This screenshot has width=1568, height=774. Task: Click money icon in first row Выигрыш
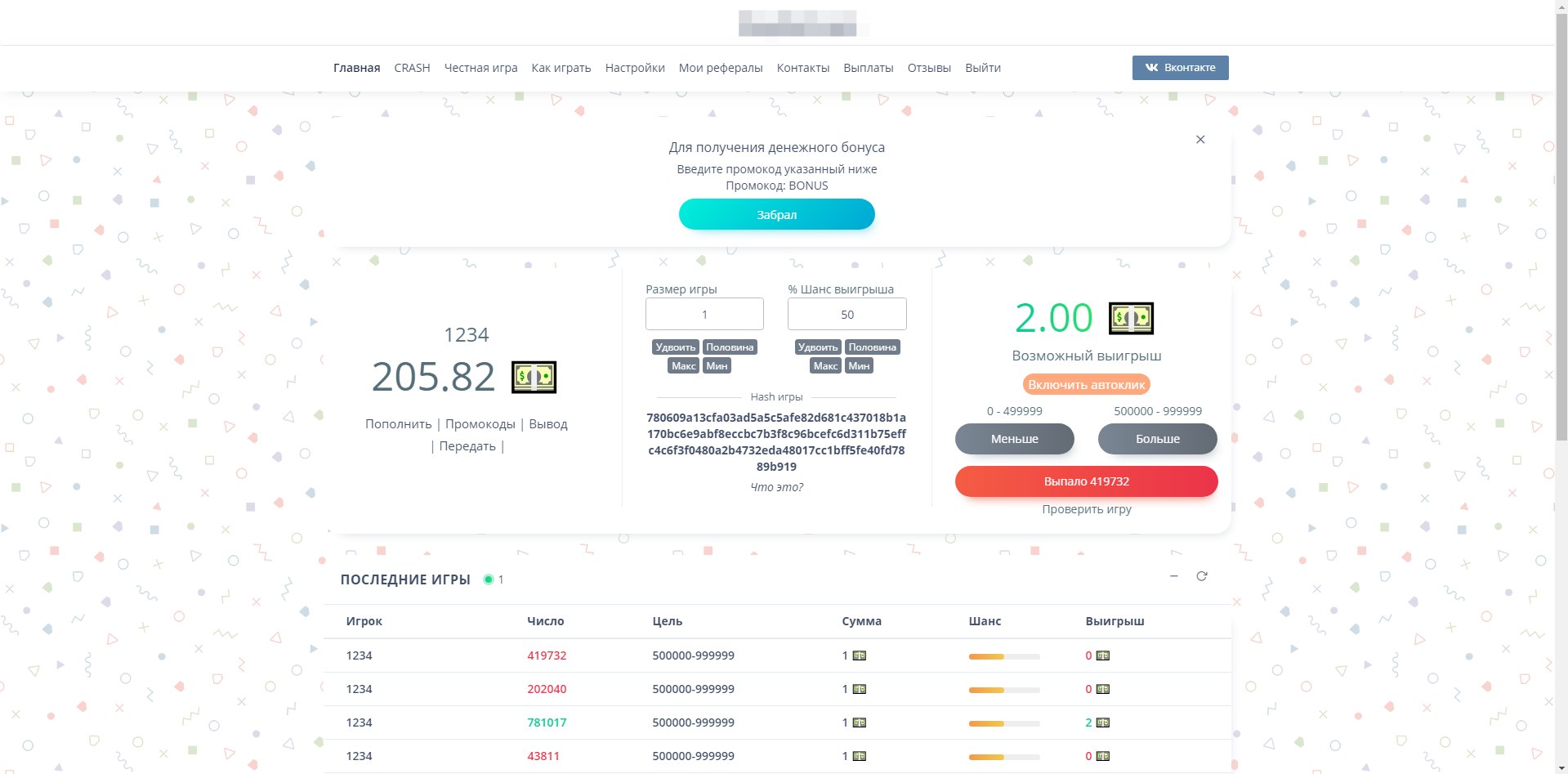point(1102,655)
